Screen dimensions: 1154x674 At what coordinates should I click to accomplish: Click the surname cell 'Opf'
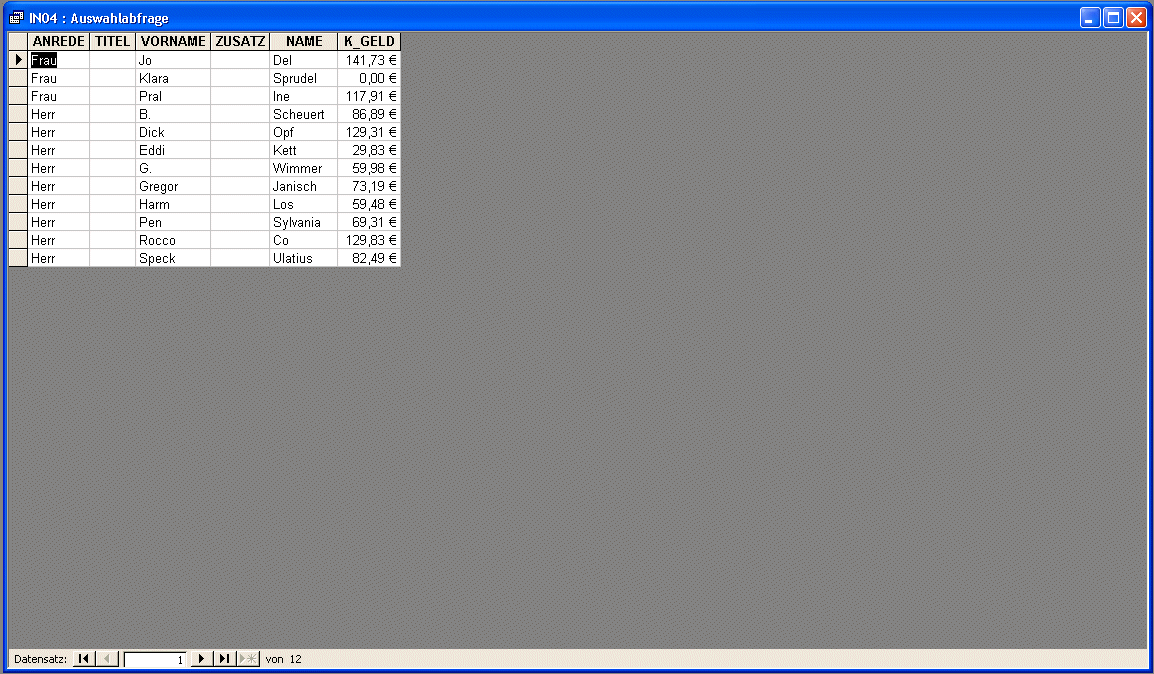coord(303,132)
